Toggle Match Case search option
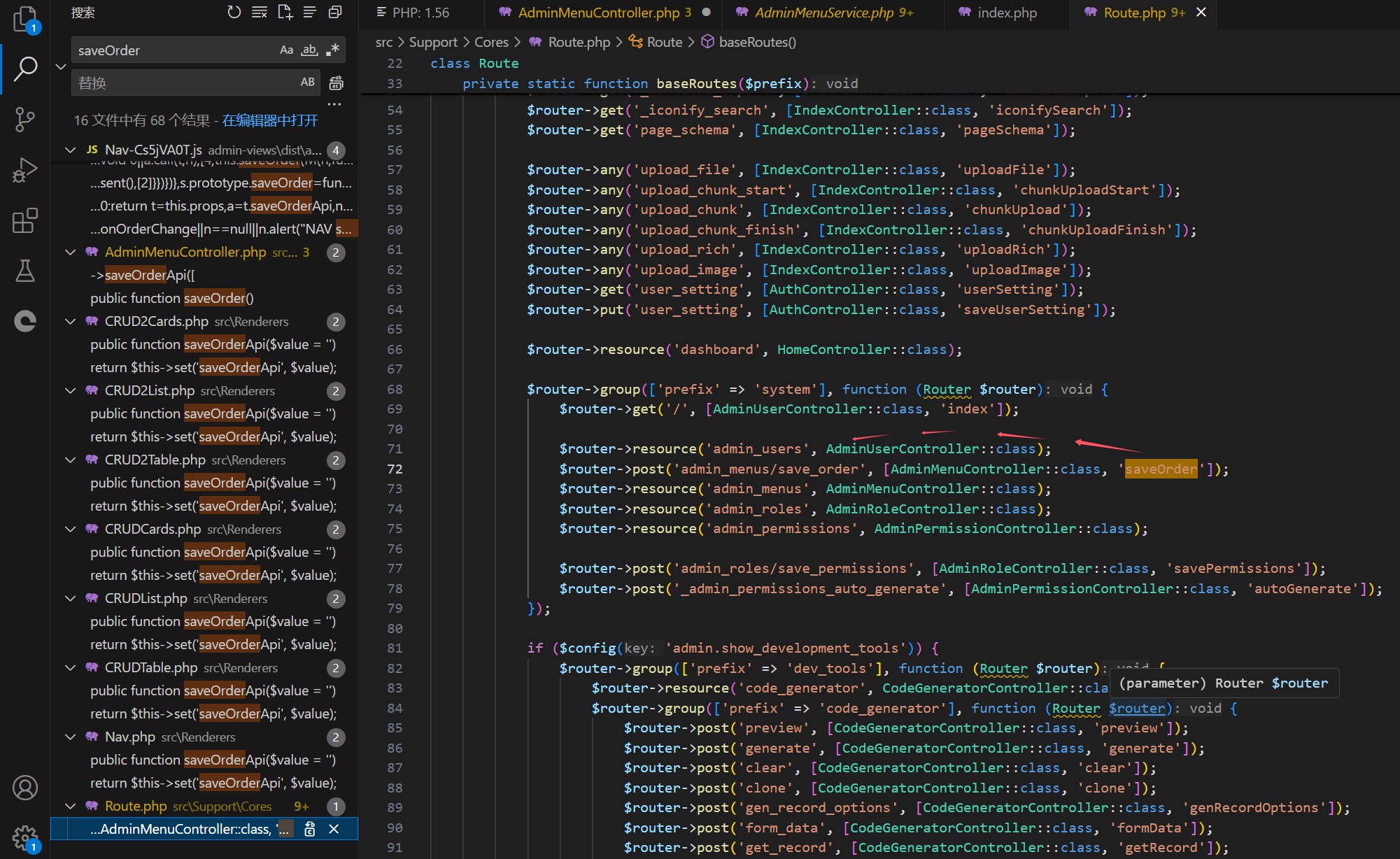The image size is (1400, 859). point(286,50)
